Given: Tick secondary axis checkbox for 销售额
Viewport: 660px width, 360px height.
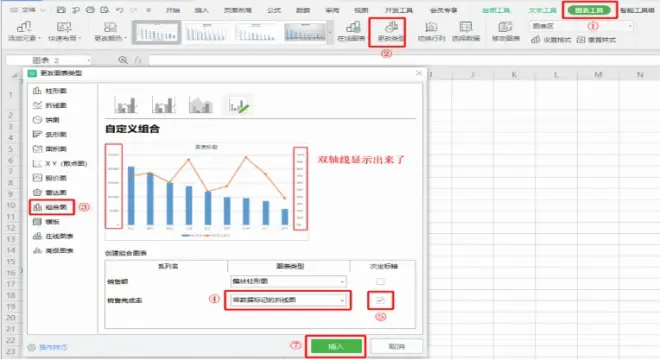Looking at the screenshot, I should click(380, 281).
